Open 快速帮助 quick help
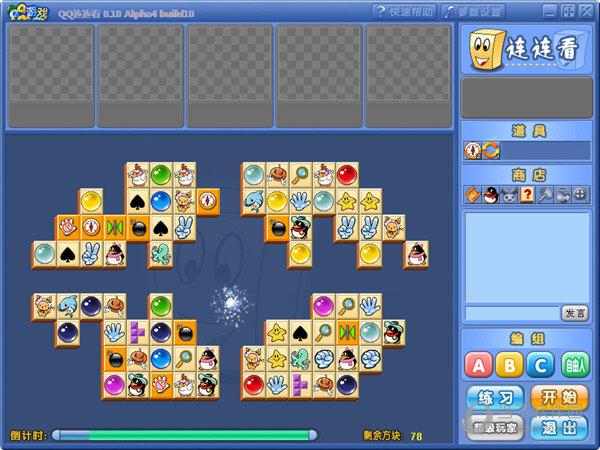The height and width of the screenshot is (450, 600). [404, 12]
